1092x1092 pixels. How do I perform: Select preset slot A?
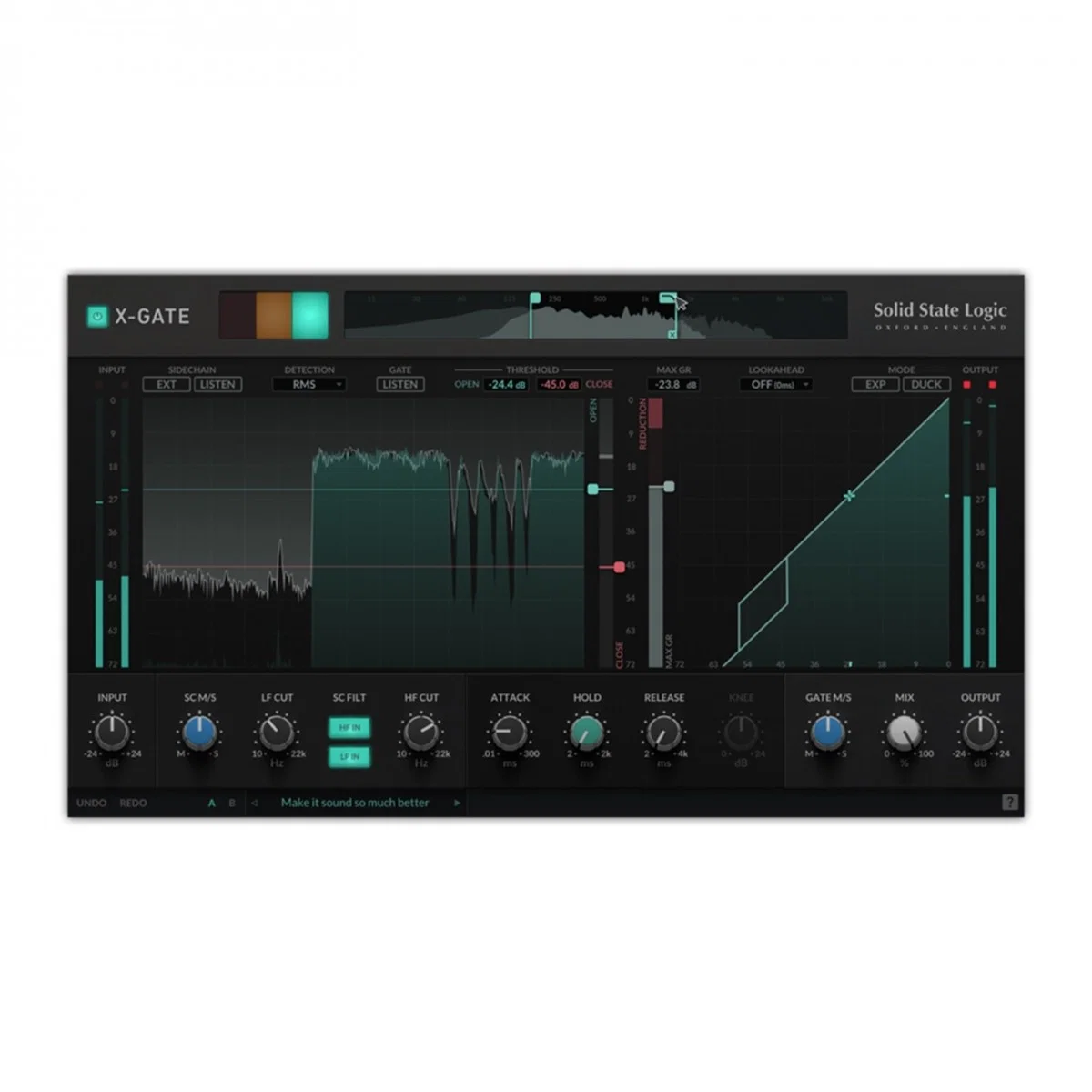click(212, 803)
